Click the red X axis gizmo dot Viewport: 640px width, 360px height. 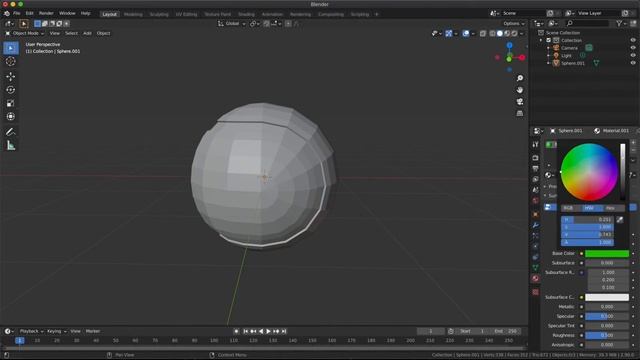coord(522,58)
